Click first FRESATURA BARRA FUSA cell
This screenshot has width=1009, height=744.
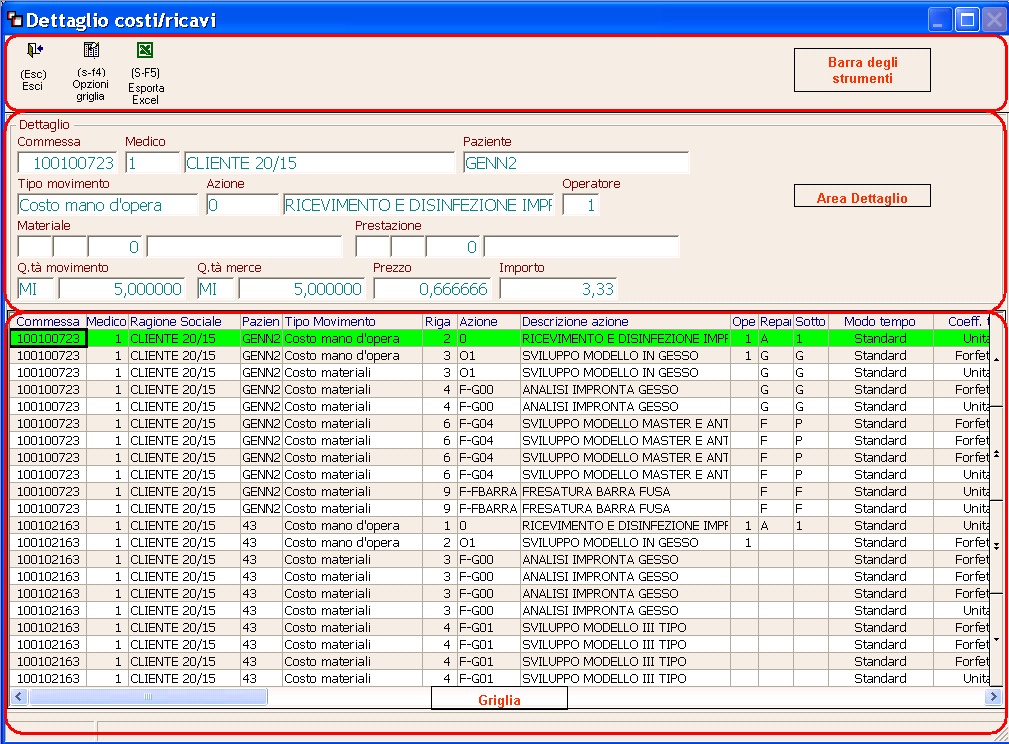click(625, 491)
